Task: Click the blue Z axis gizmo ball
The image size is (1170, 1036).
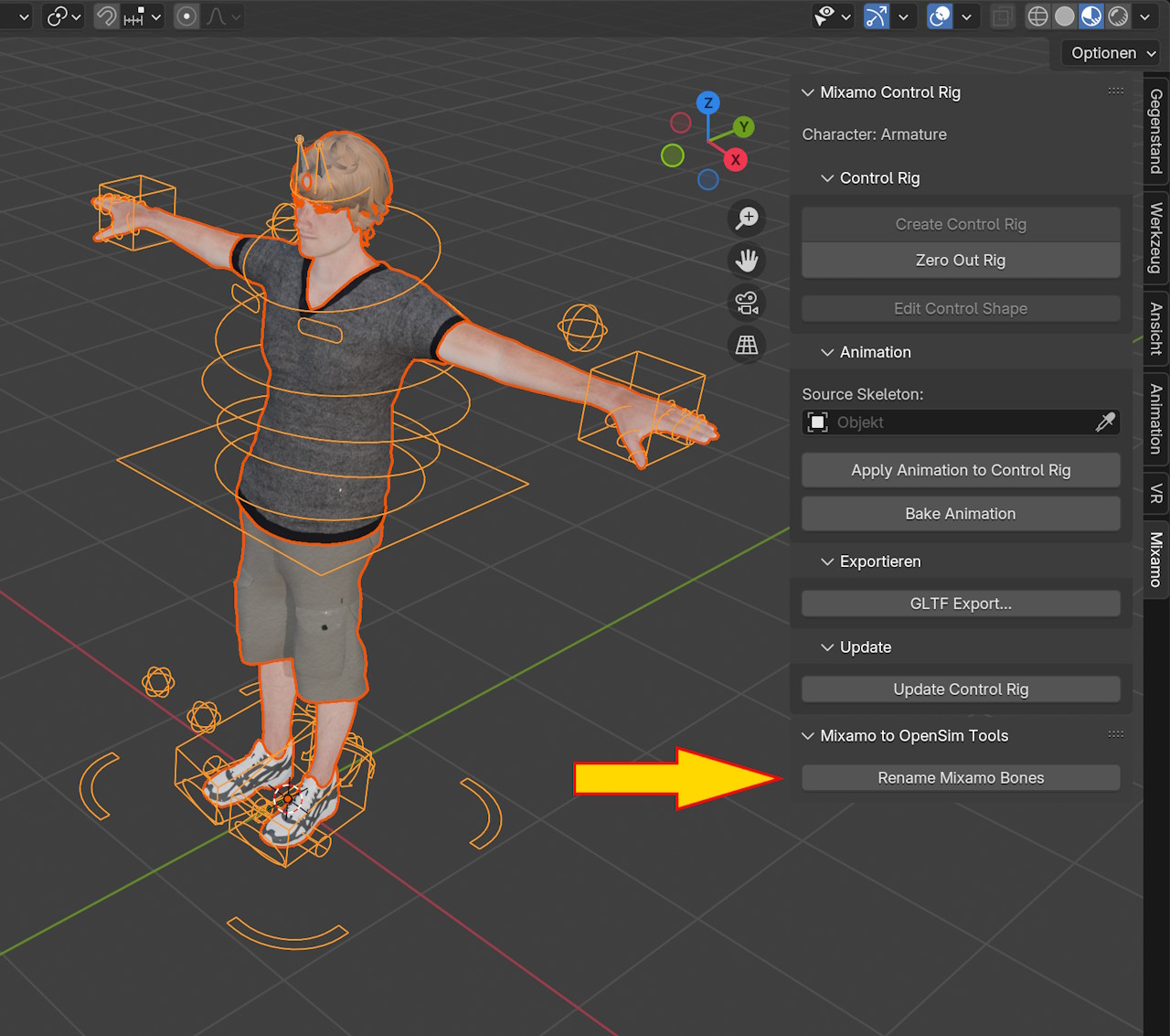Action: [707, 103]
